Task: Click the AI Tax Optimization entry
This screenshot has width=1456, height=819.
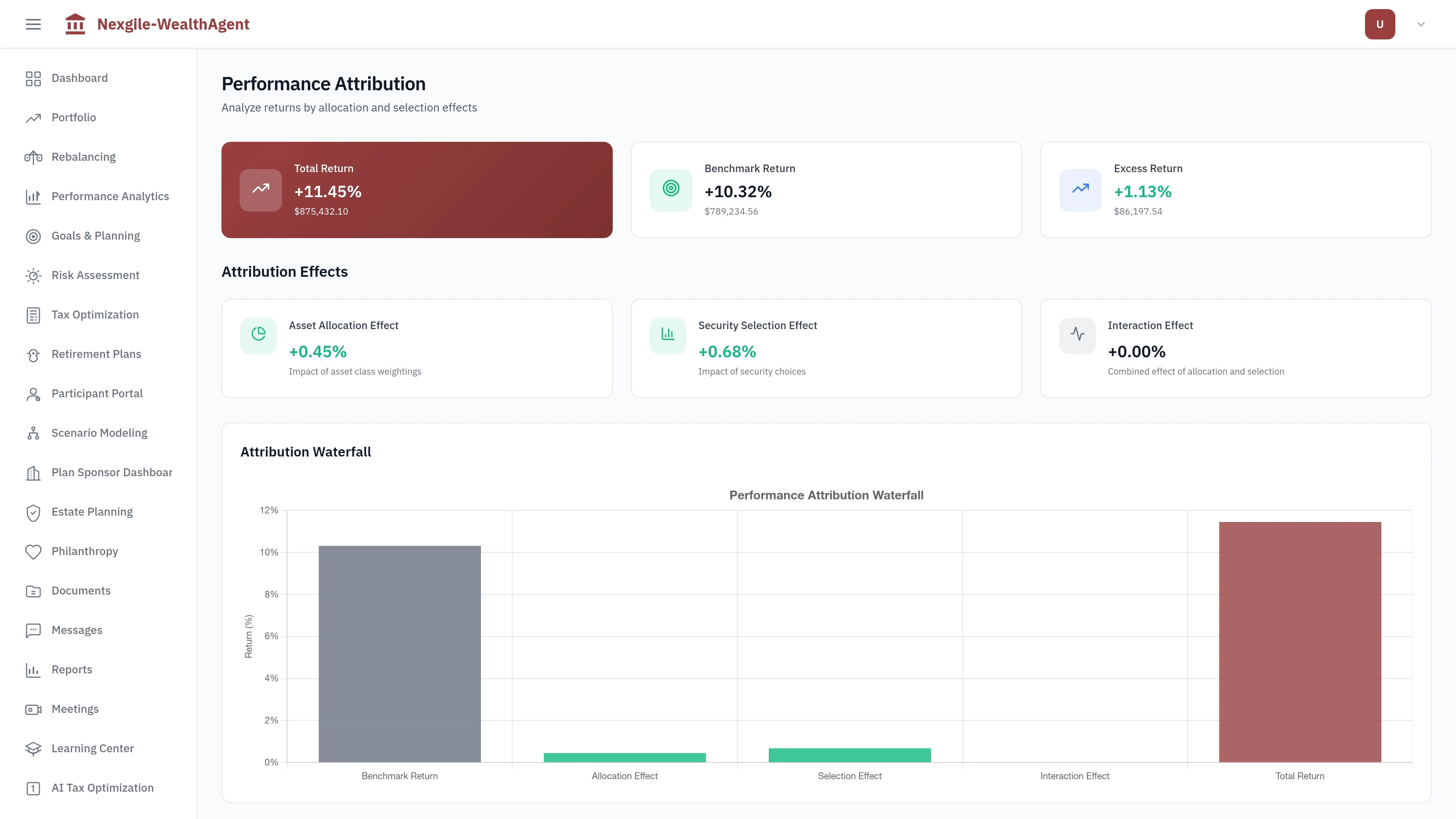Action: [102, 788]
